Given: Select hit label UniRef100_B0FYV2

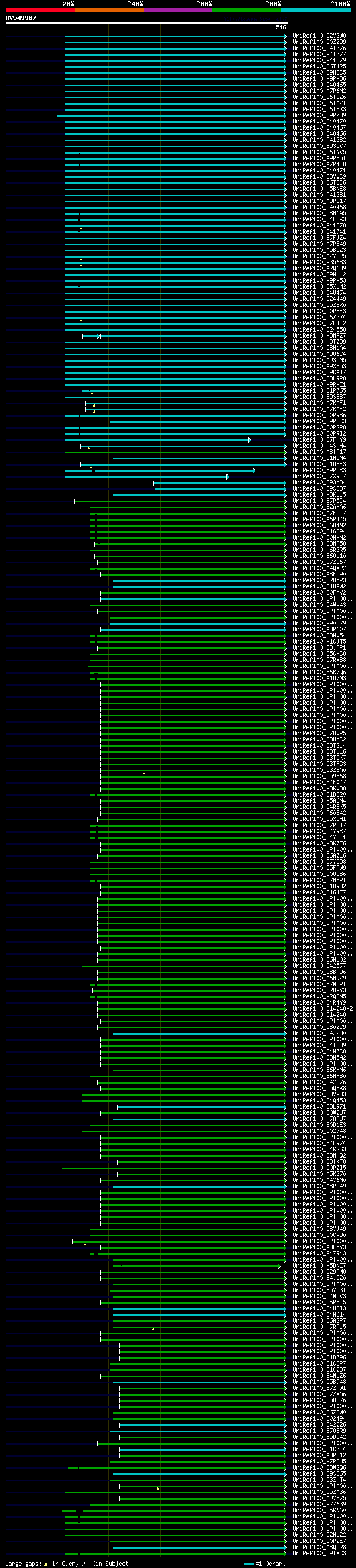Looking at the screenshot, I should (x=319, y=593).
